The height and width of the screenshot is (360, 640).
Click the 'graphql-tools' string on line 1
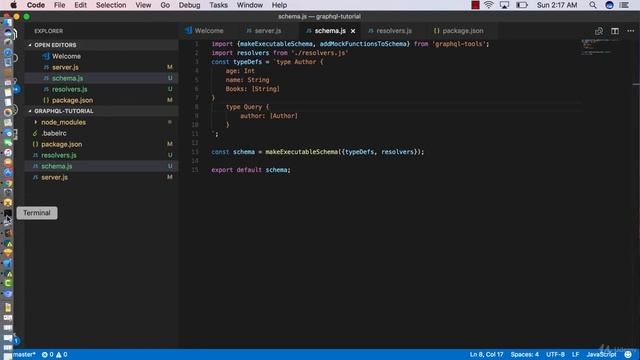click(x=458, y=44)
